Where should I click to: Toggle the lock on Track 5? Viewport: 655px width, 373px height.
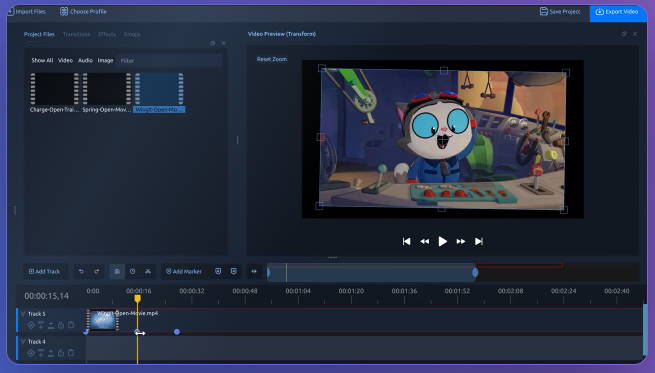tap(61, 325)
